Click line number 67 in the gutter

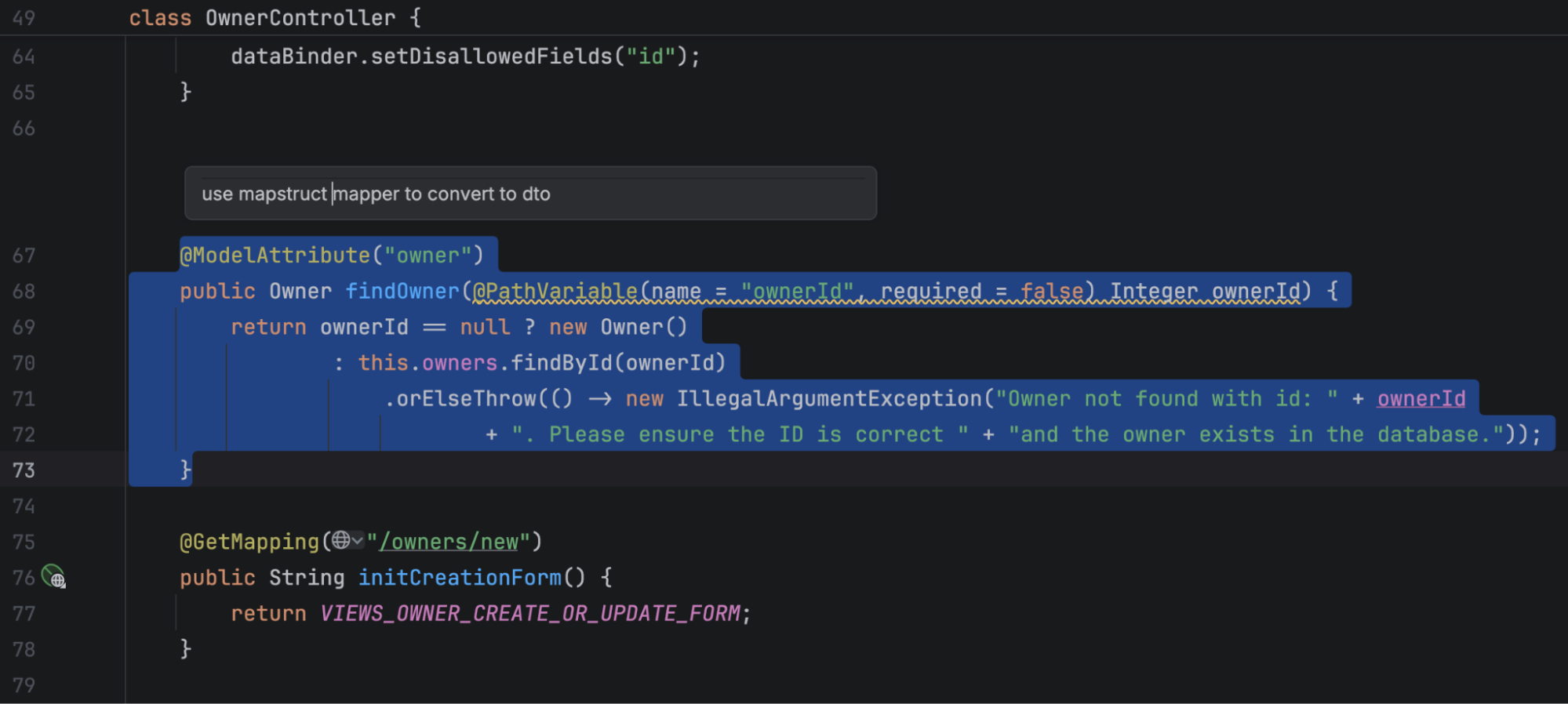pos(24,256)
